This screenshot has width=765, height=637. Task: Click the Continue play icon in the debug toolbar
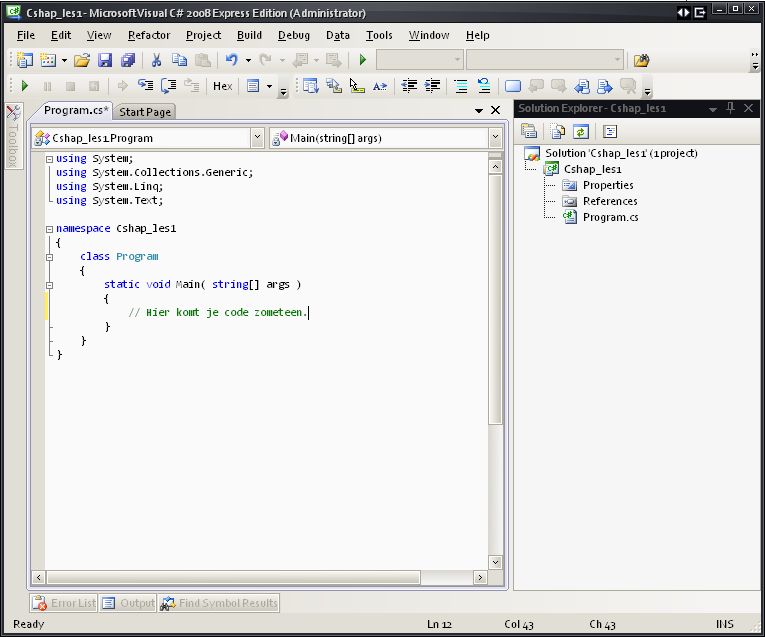(25, 86)
